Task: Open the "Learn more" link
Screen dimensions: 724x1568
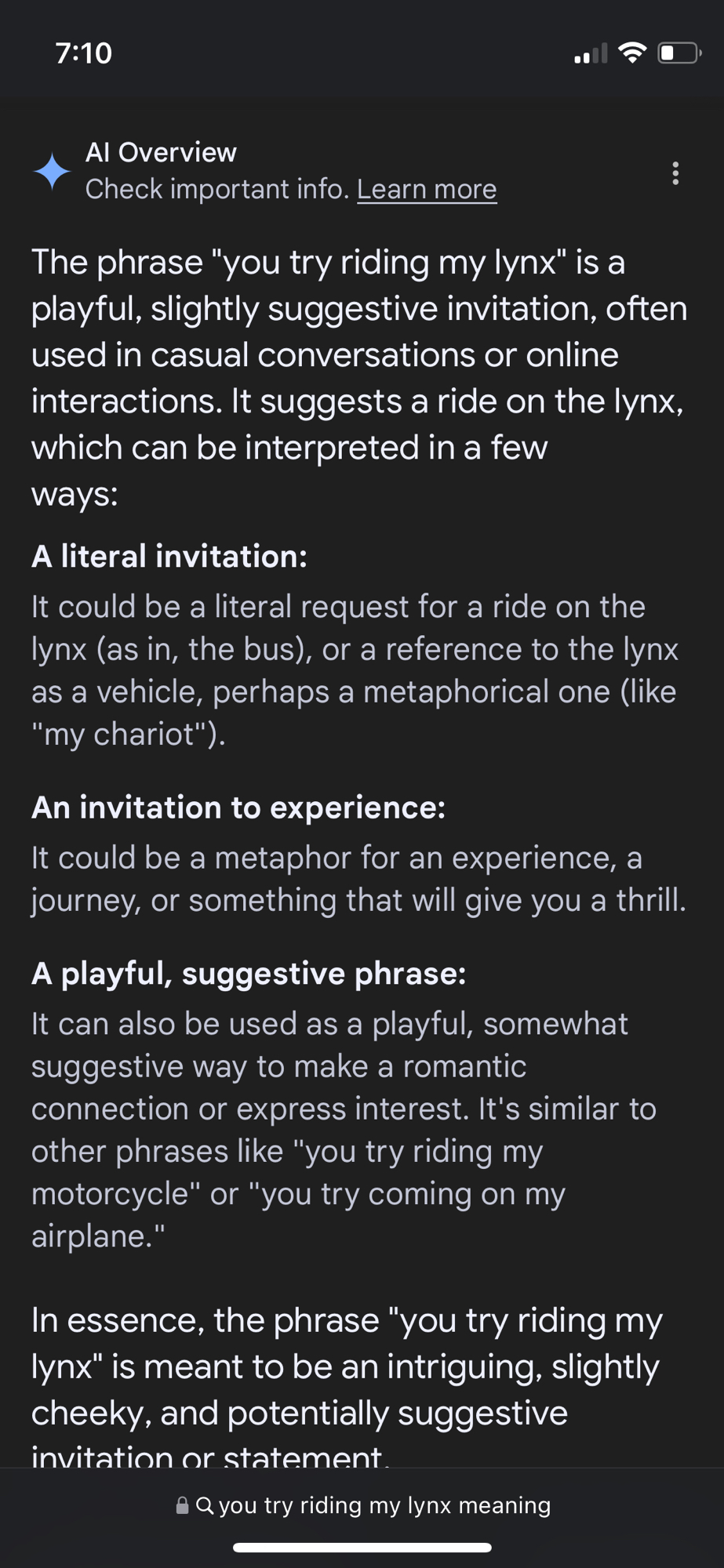Action: [427, 189]
